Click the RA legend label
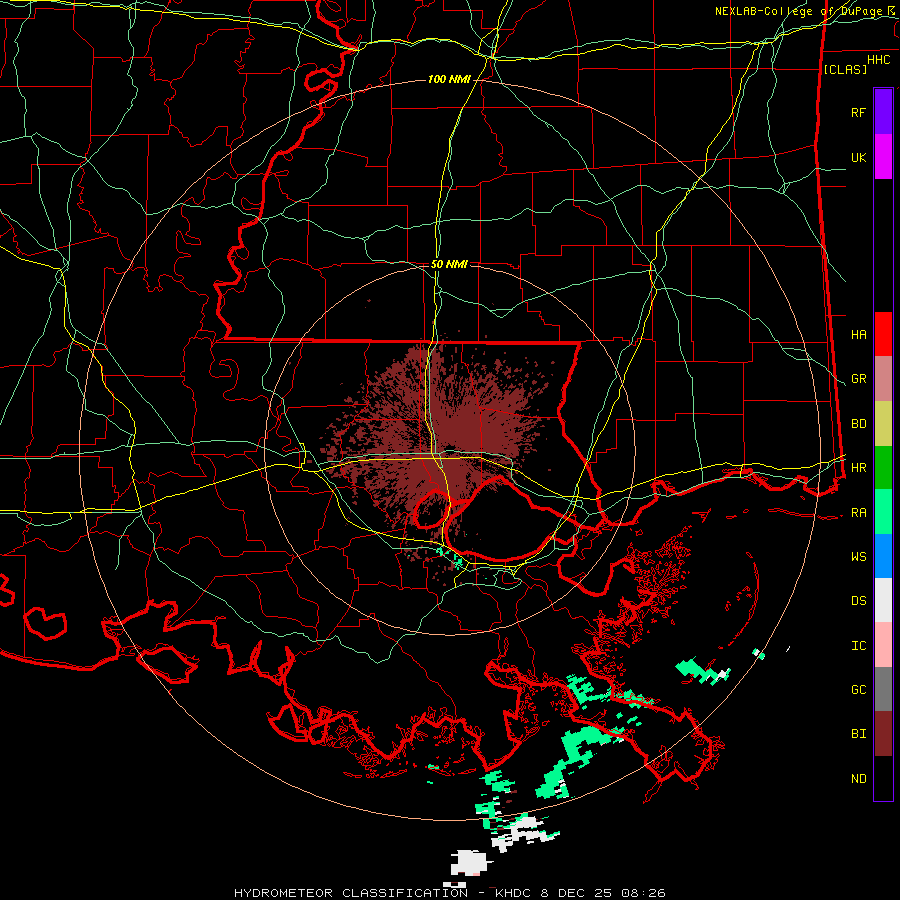This screenshot has width=900, height=900. coord(858,513)
